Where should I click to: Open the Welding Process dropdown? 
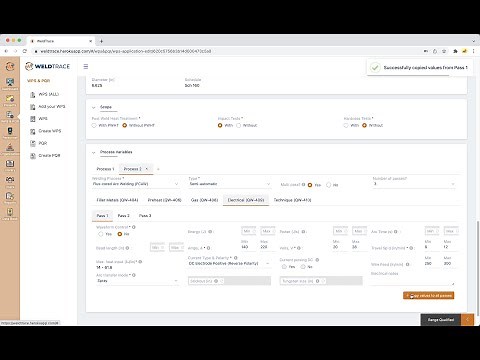[136, 184]
